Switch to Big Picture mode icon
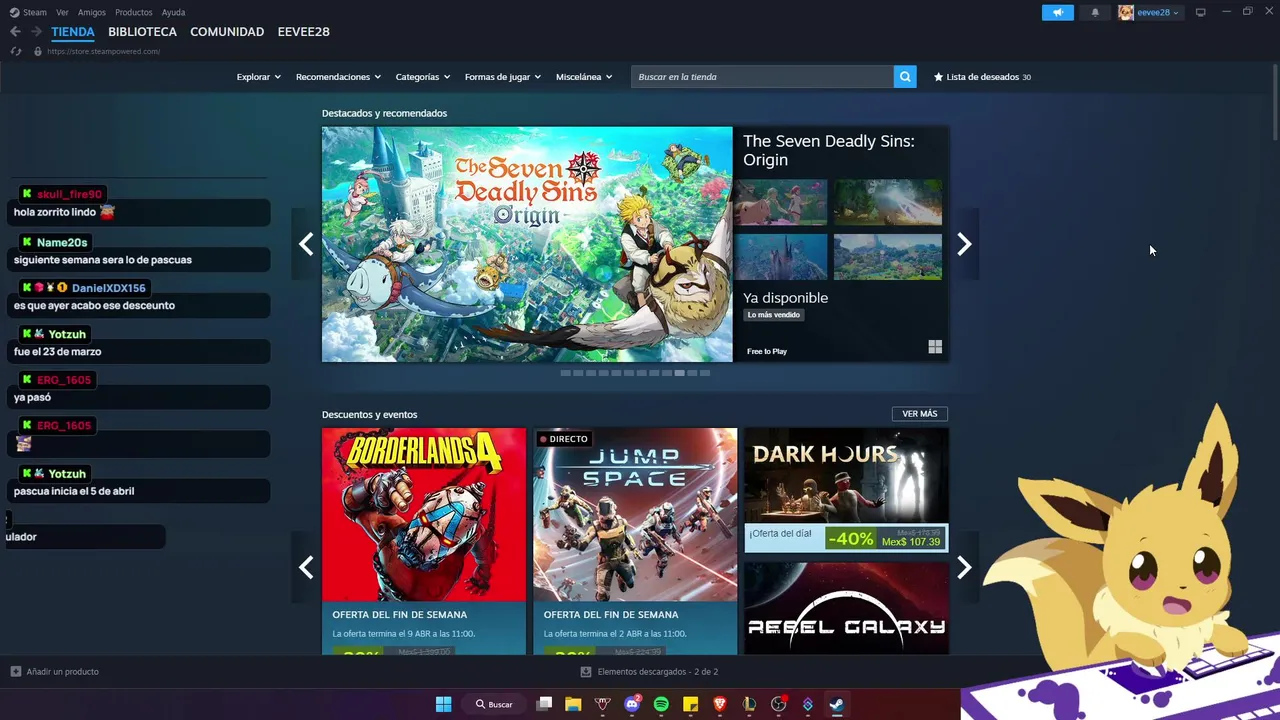The width and height of the screenshot is (1280, 720). coord(1201,12)
